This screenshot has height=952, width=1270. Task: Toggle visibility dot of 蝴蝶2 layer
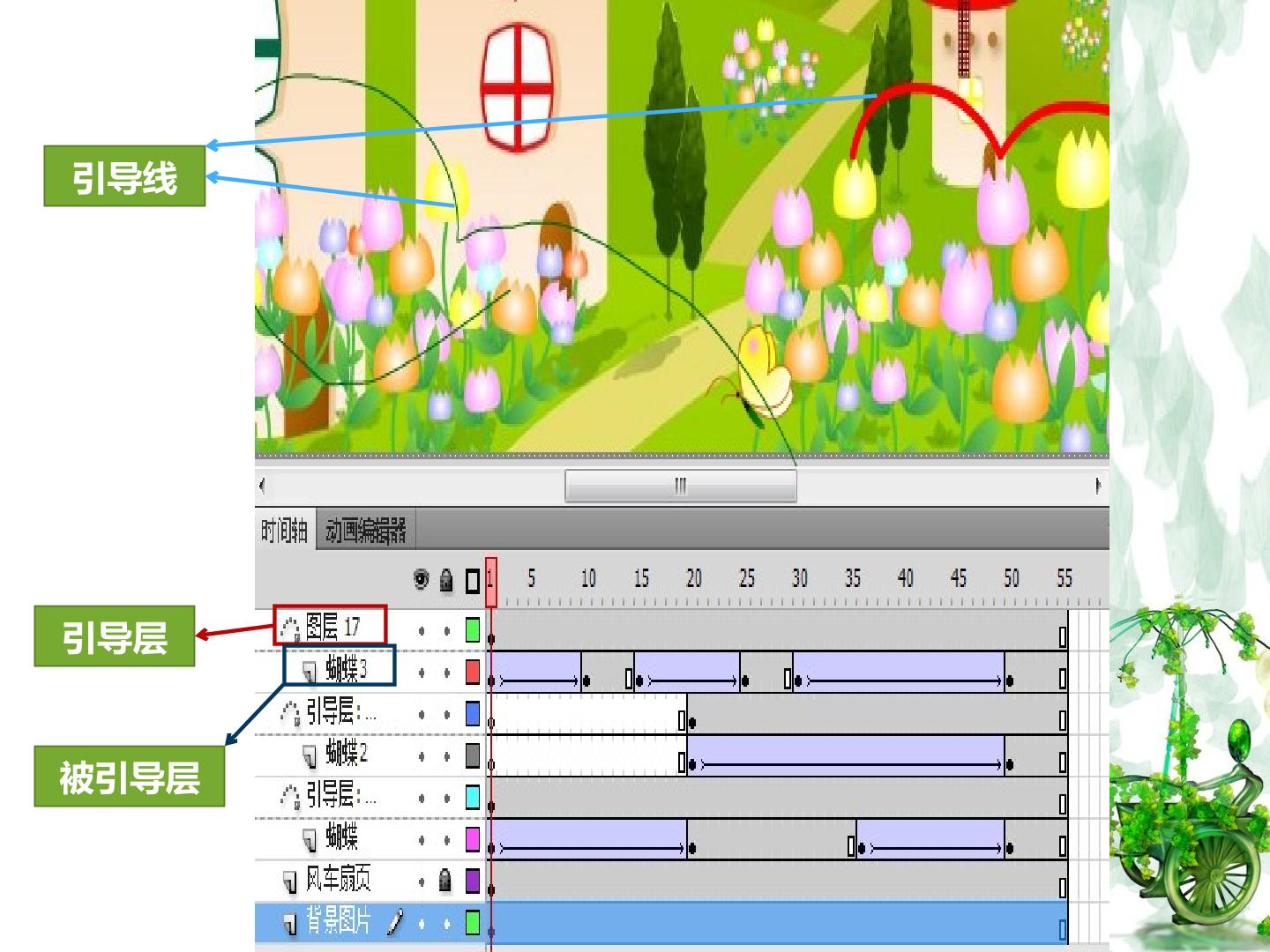click(x=422, y=756)
